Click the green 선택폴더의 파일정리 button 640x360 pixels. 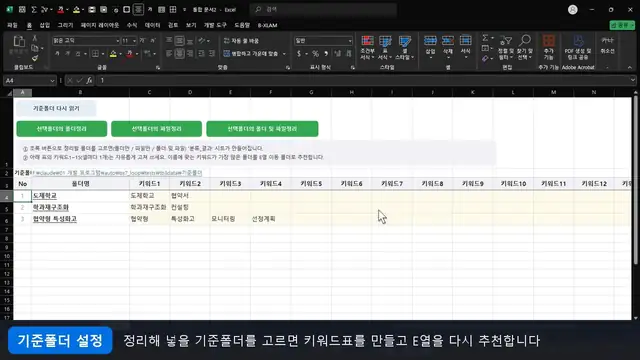point(156,129)
